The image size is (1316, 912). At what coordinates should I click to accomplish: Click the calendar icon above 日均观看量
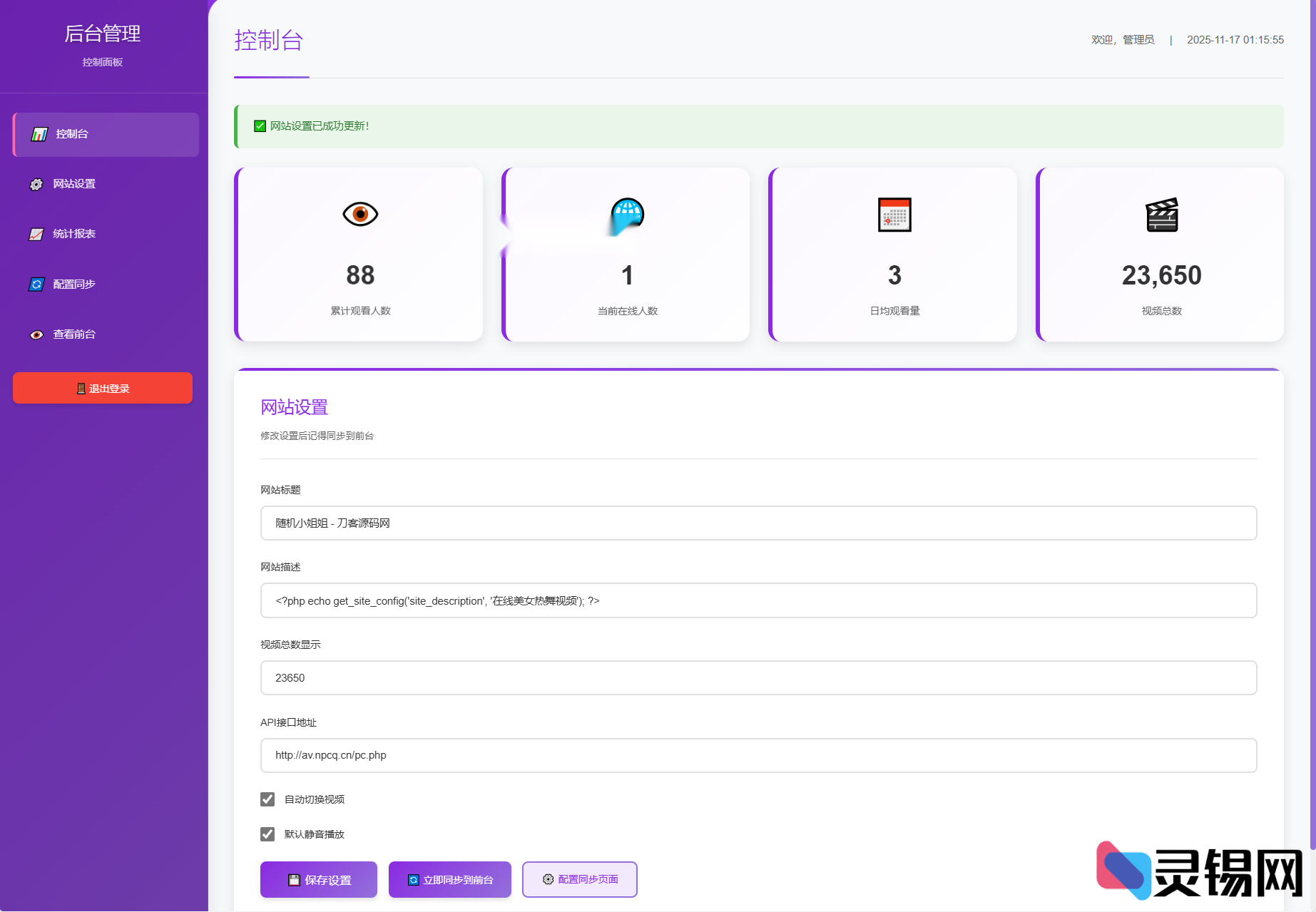point(894,215)
